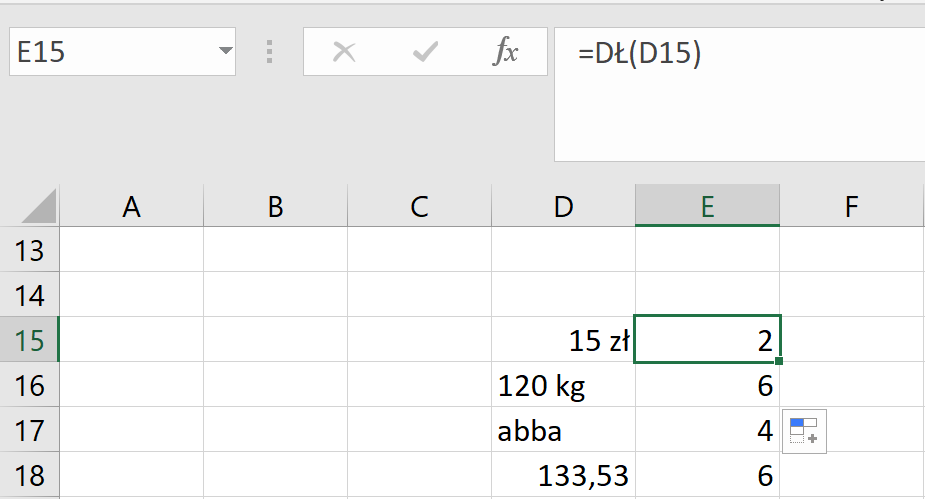Viewport: 925px width, 499px height.
Task: Click the Enter checkmark icon in formula bar
Action: pyautogui.click(x=426, y=52)
